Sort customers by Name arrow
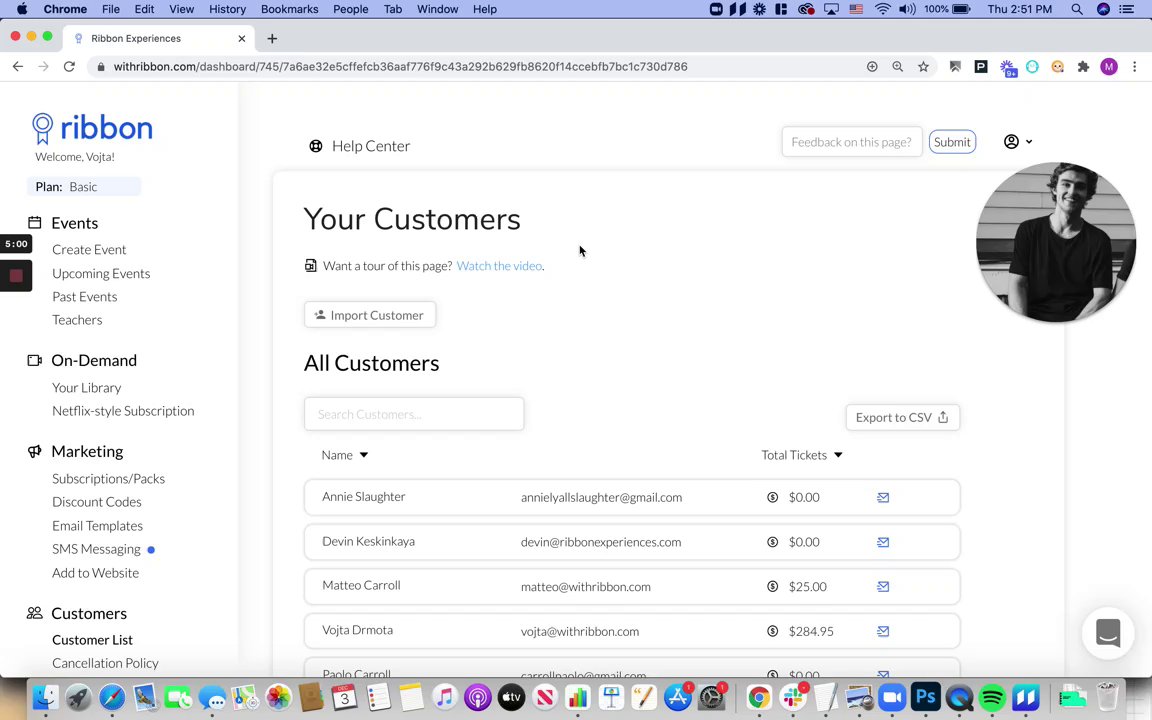 [x=364, y=456]
